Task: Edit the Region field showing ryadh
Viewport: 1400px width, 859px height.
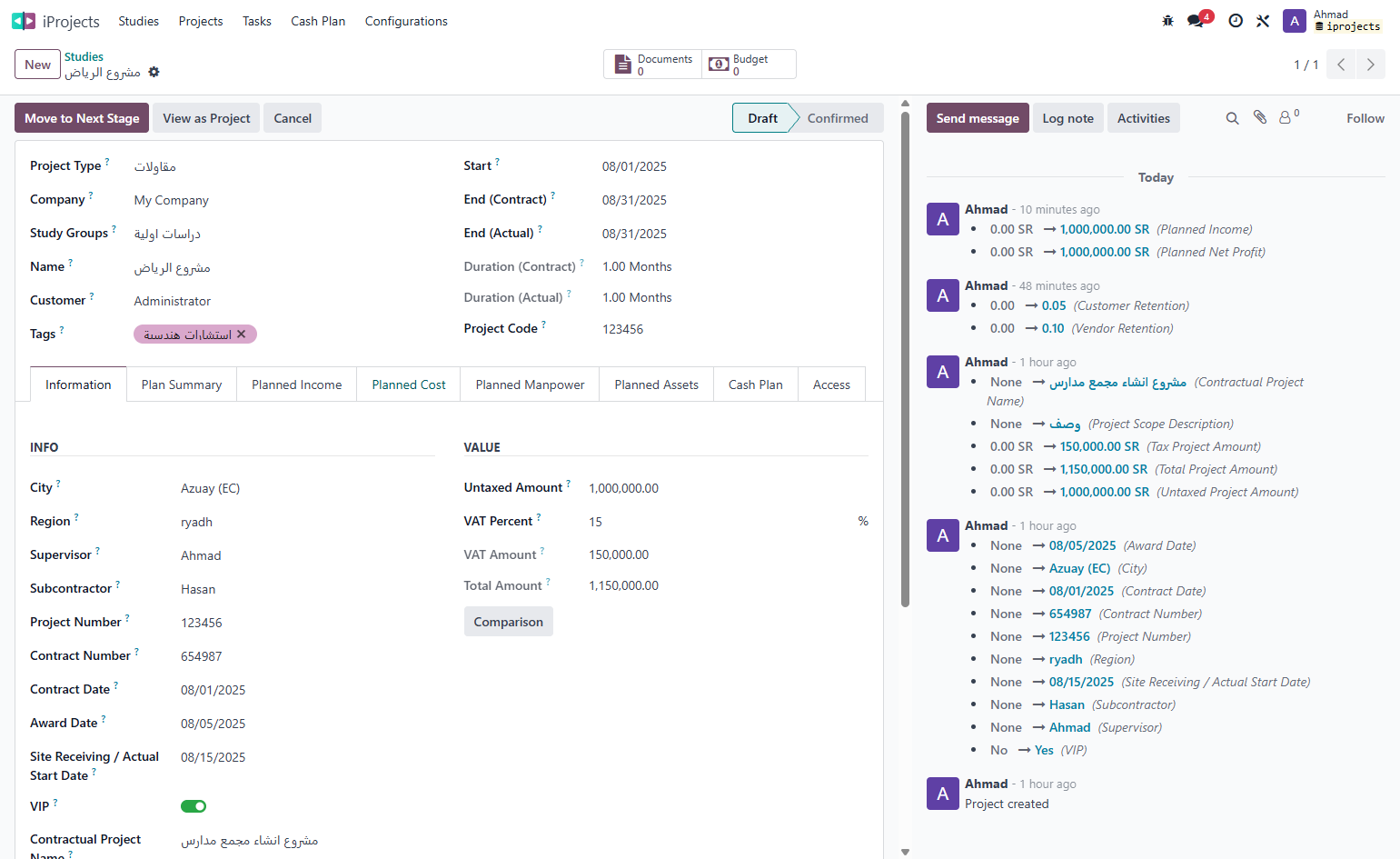Action: click(307, 522)
